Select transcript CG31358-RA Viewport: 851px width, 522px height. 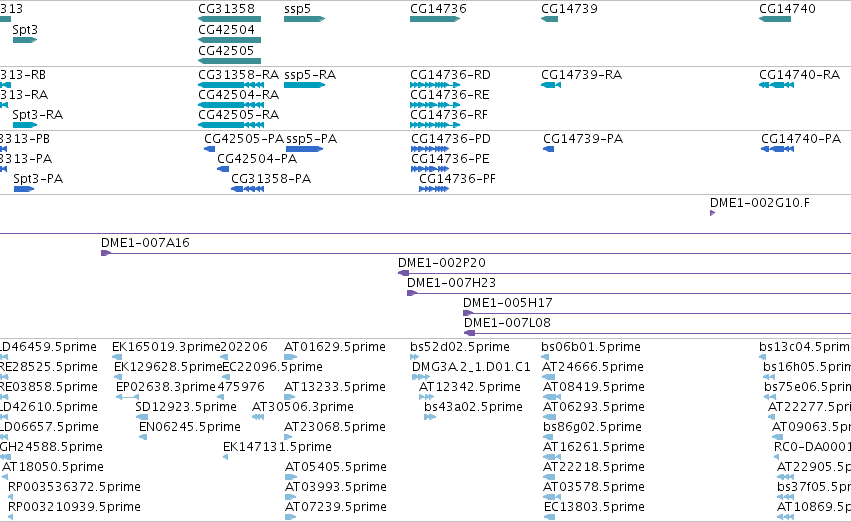pos(239,75)
